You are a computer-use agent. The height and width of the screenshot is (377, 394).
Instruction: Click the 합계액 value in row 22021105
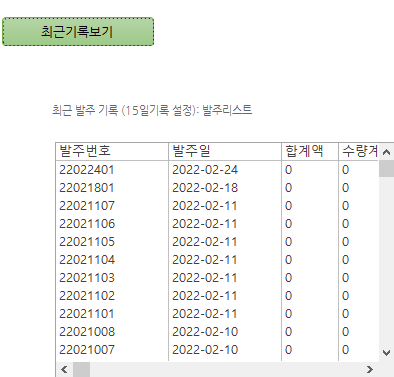click(x=288, y=242)
